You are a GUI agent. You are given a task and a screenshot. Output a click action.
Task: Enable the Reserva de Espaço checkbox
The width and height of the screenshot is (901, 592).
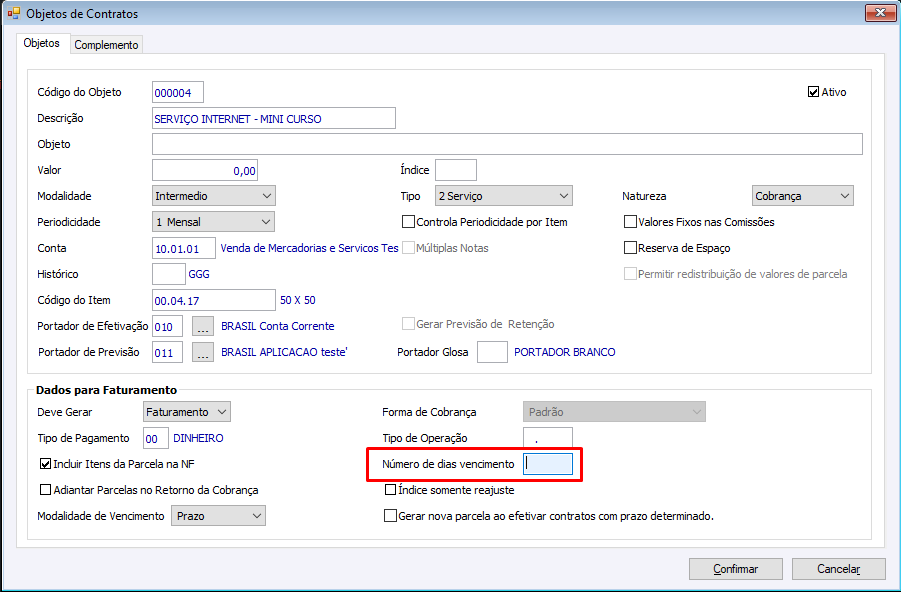[630, 248]
